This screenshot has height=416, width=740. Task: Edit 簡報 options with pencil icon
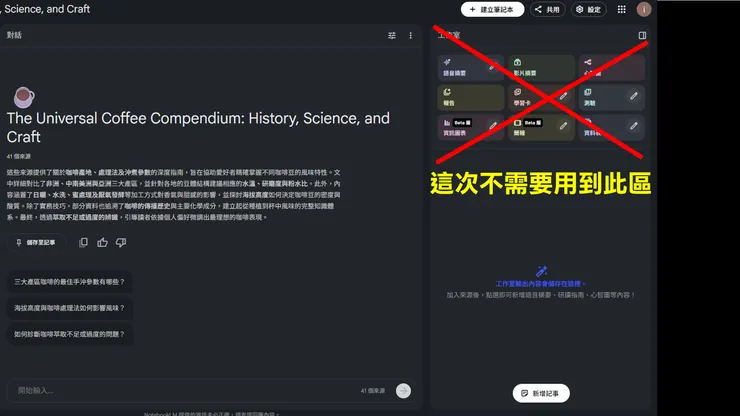pyautogui.click(x=563, y=126)
